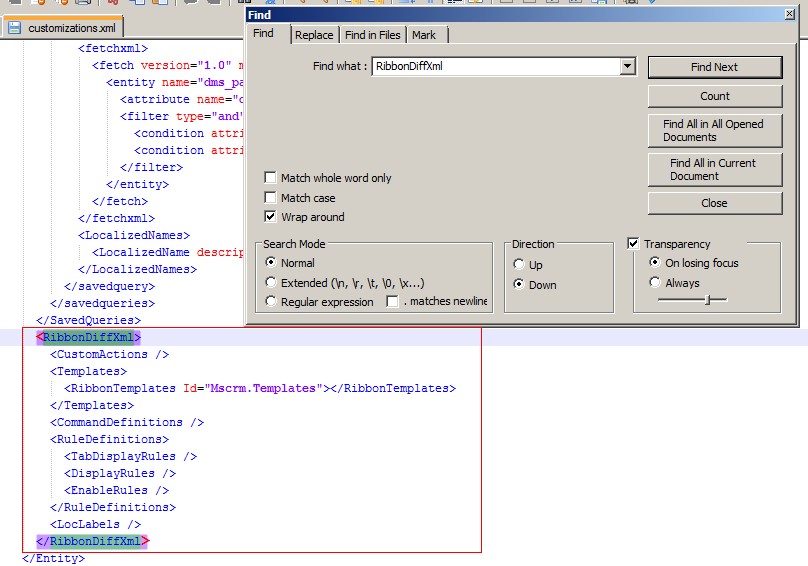The image size is (808, 566).
Task: Click the Mscrm.Templates attribute value
Action: pyautogui.click(x=263, y=388)
